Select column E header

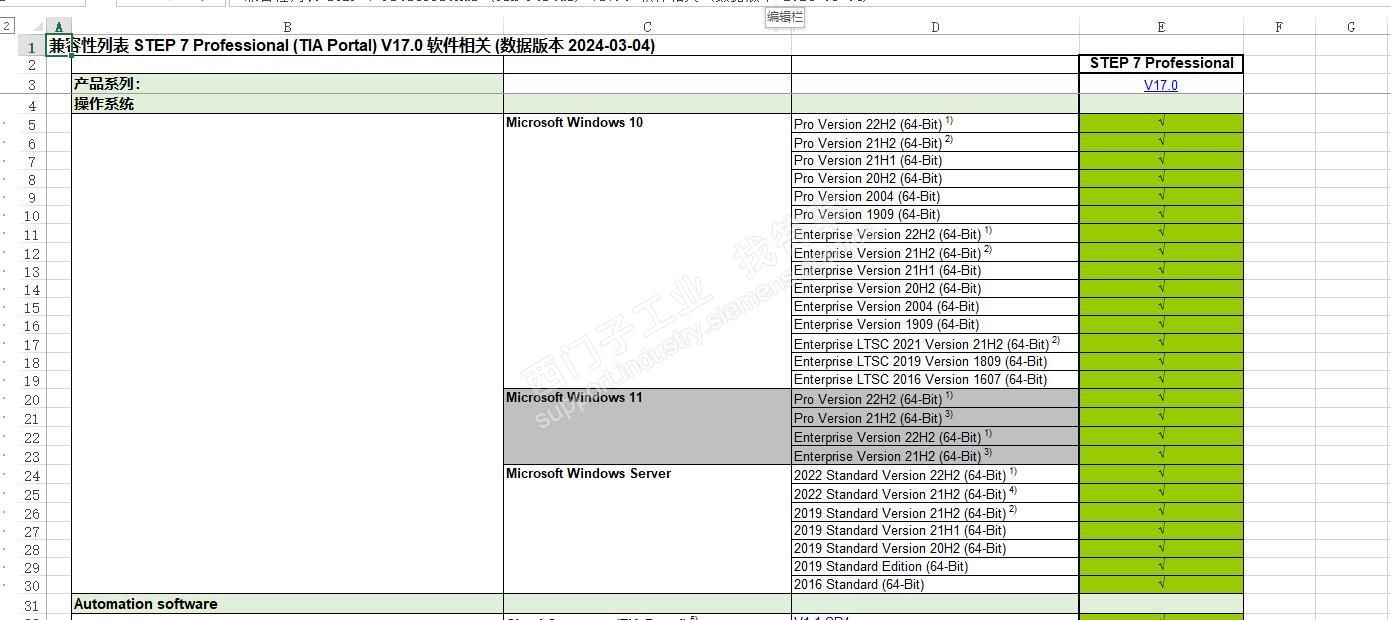pyautogui.click(x=1161, y=27)
